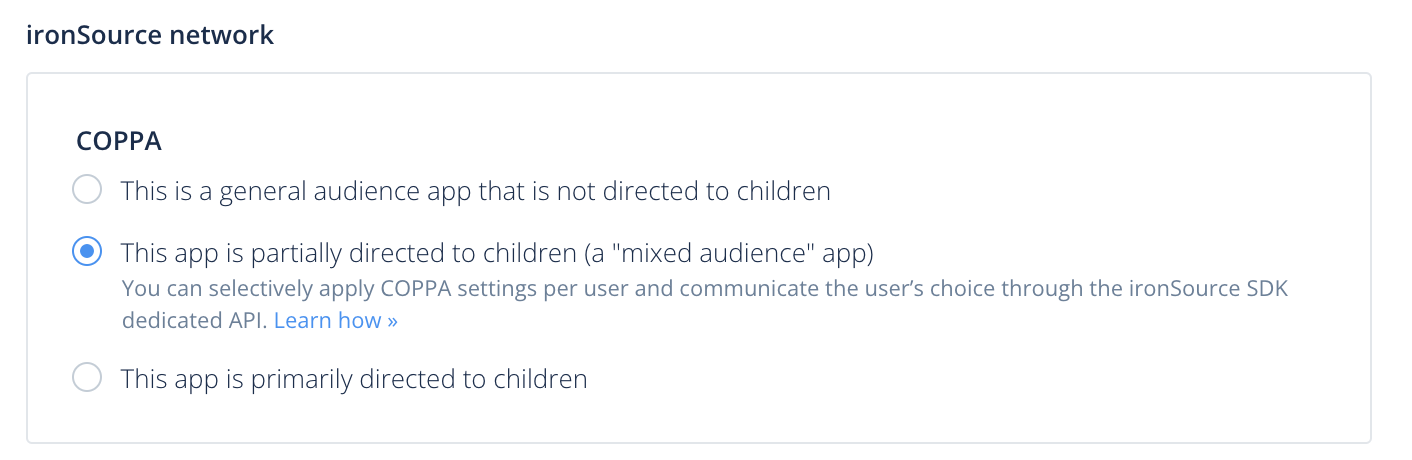Image resolution: width=1412 pixels, height=460 pixels.
Task: Click the COPPA section heading
Action: tap(120, 141)
